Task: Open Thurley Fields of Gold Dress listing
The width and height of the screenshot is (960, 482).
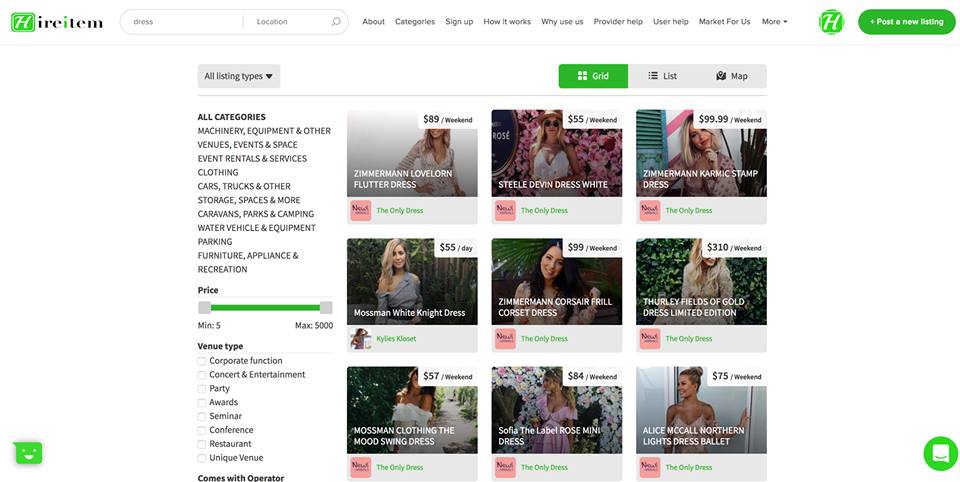Action: tap(701, 282)
